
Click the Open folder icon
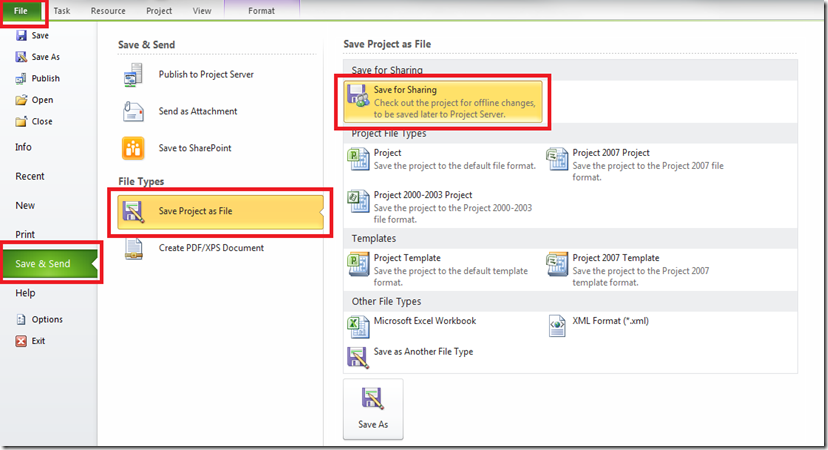click(21, 100)
